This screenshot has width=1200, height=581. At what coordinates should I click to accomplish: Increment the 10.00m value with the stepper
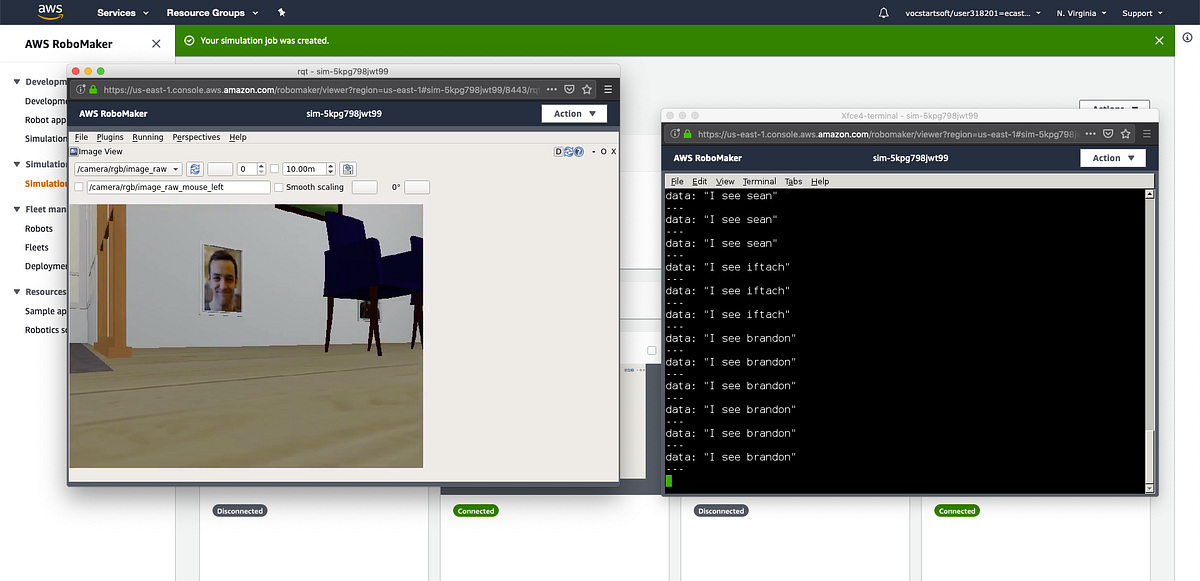329,164
